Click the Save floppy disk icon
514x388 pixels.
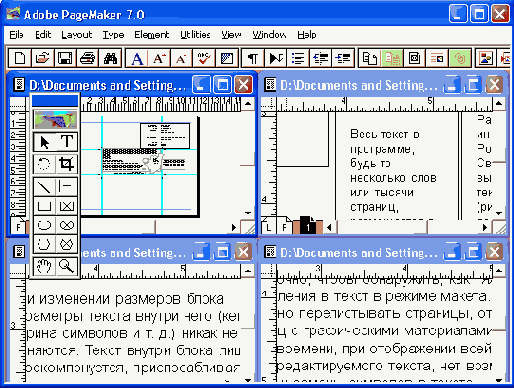pos(65,58)
